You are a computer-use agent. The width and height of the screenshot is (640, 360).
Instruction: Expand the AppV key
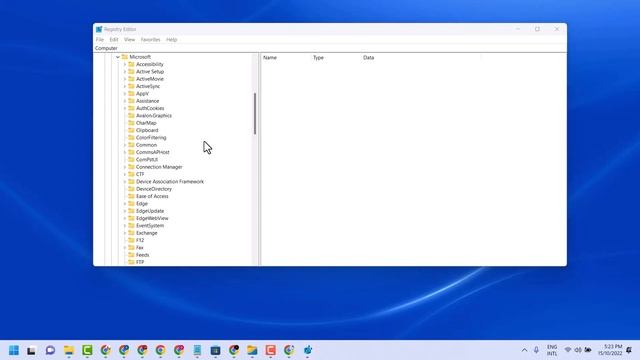pyautogui.click(x=125, y=94)
